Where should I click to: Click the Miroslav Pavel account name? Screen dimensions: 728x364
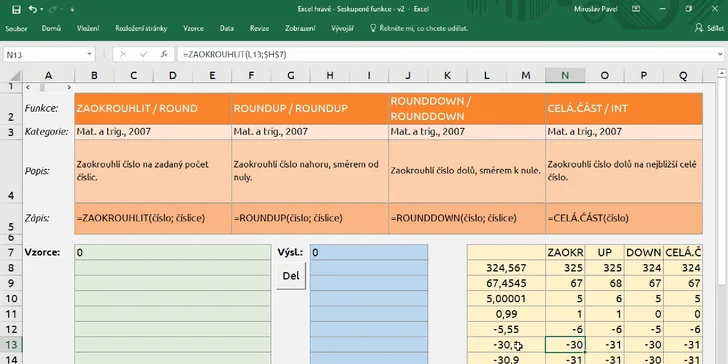596,9
